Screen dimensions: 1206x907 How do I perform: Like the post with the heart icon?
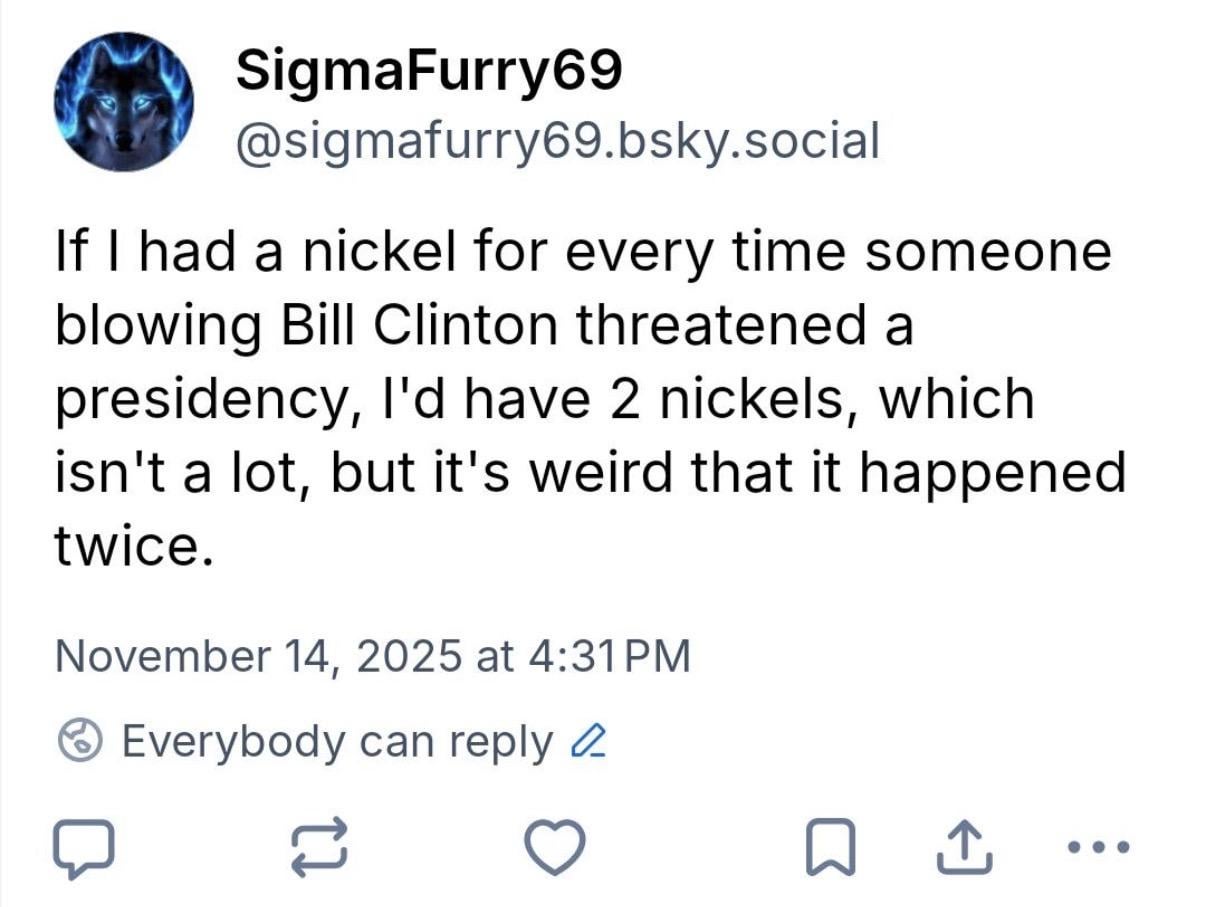tap(556, 848)
